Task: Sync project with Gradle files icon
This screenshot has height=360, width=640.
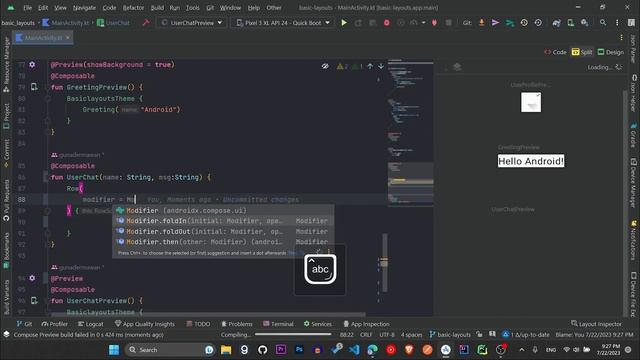Action: point(556,23)
